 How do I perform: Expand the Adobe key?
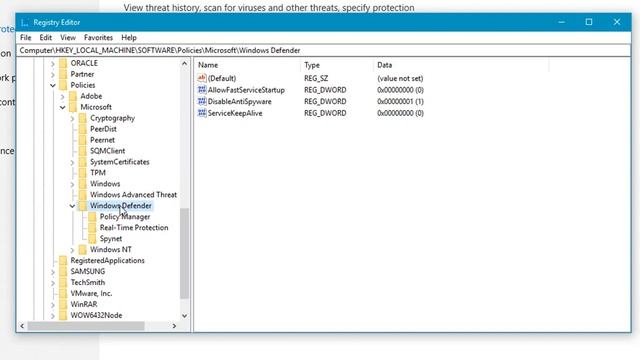tap(62, 97)
